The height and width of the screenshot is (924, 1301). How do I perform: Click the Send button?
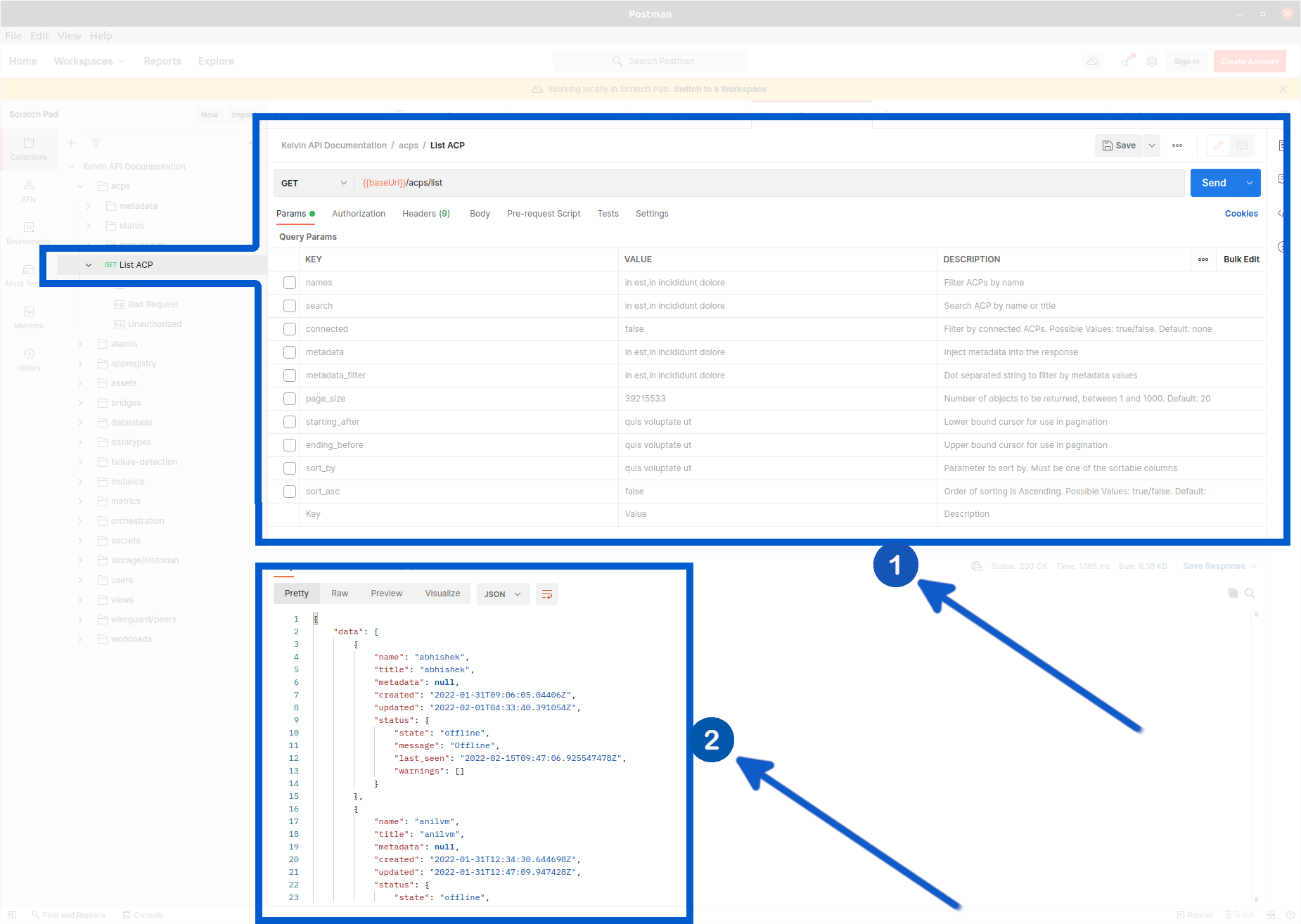click(1213, 183)
